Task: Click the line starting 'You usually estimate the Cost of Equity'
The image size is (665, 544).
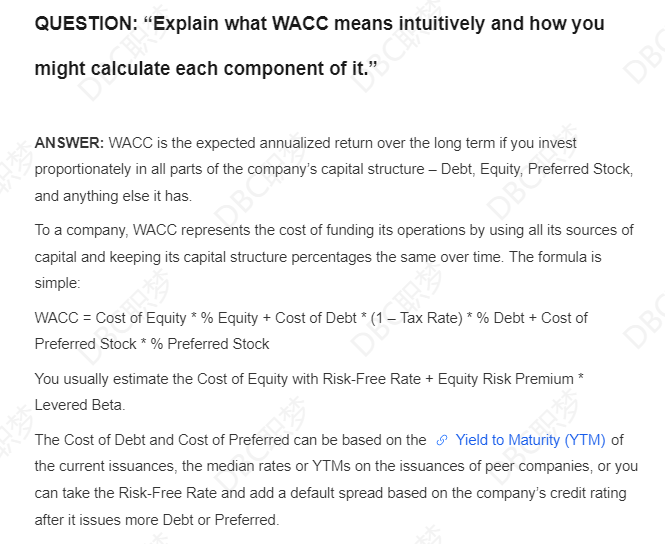Action: click(309, 379)
